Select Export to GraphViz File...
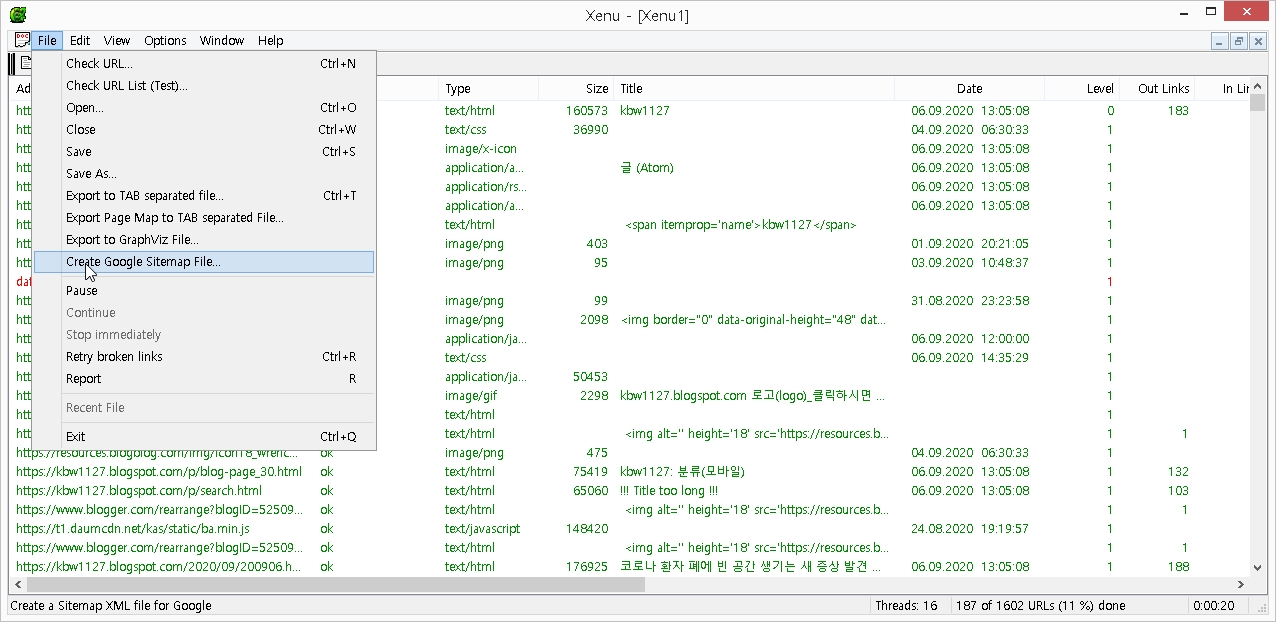 click(x=204, y=240)
